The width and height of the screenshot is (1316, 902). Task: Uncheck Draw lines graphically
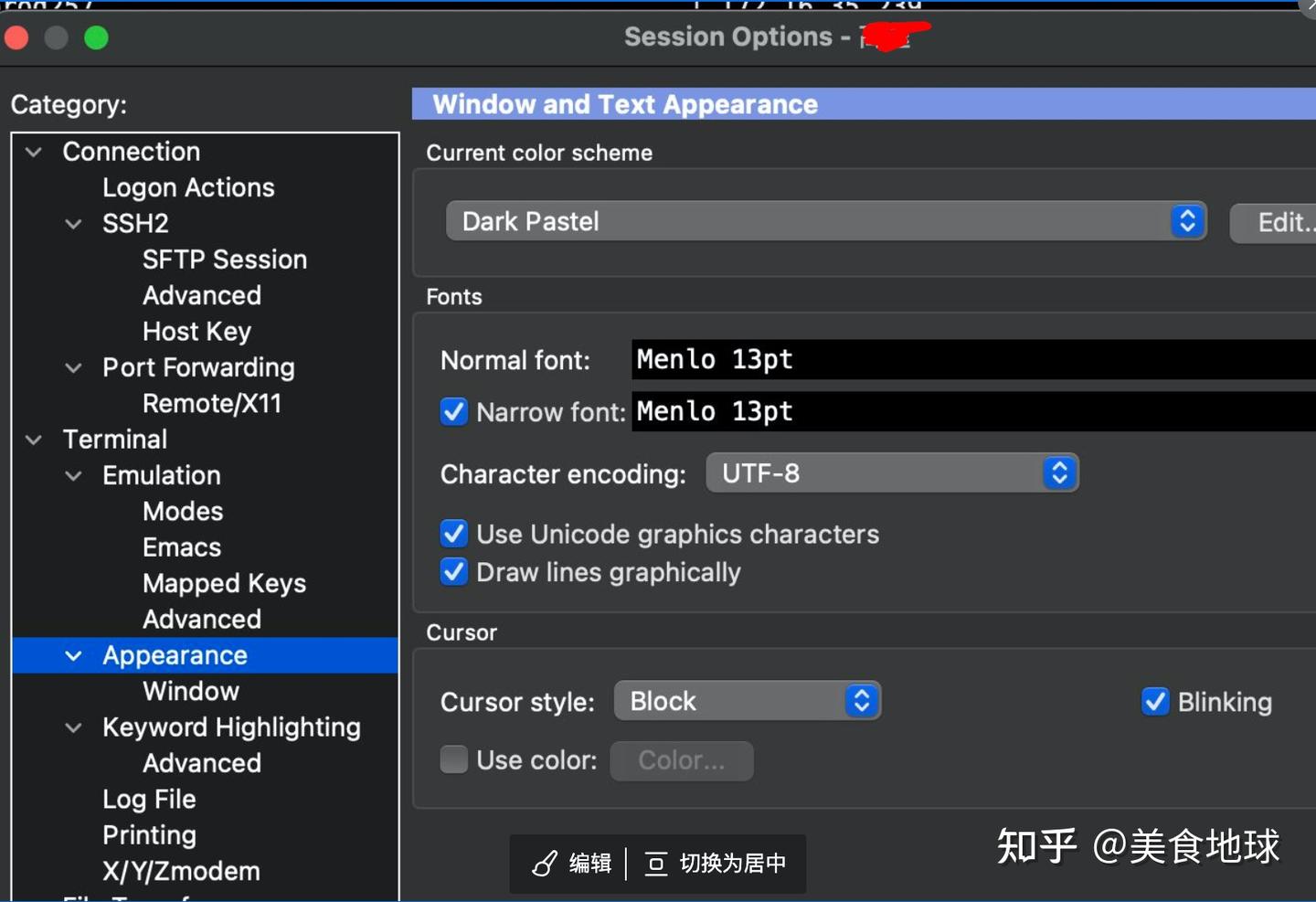click(454, 571)
